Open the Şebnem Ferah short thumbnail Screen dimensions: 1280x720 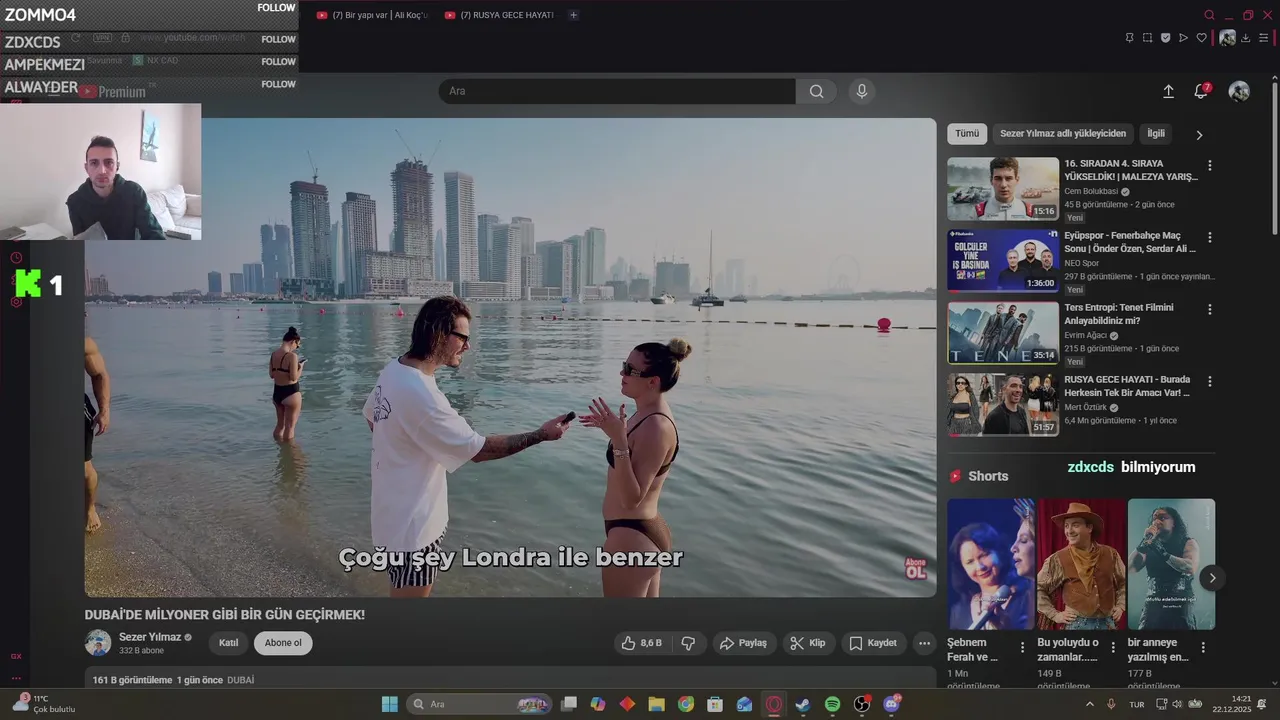point(991,564)
